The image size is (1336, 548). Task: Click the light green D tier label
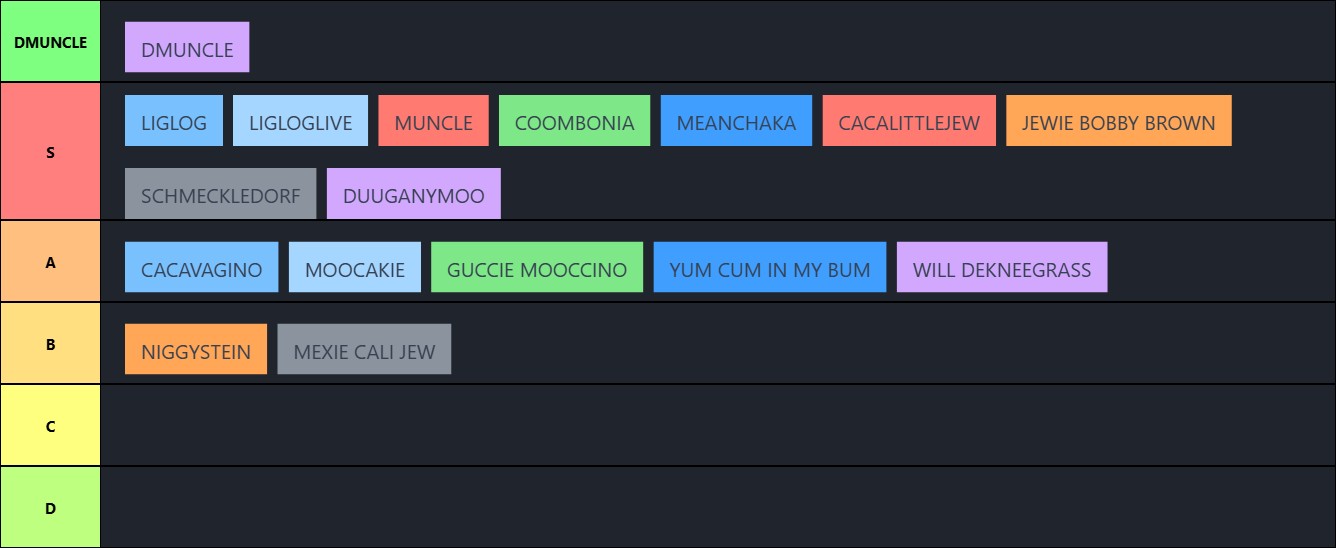tap(50, 508)
